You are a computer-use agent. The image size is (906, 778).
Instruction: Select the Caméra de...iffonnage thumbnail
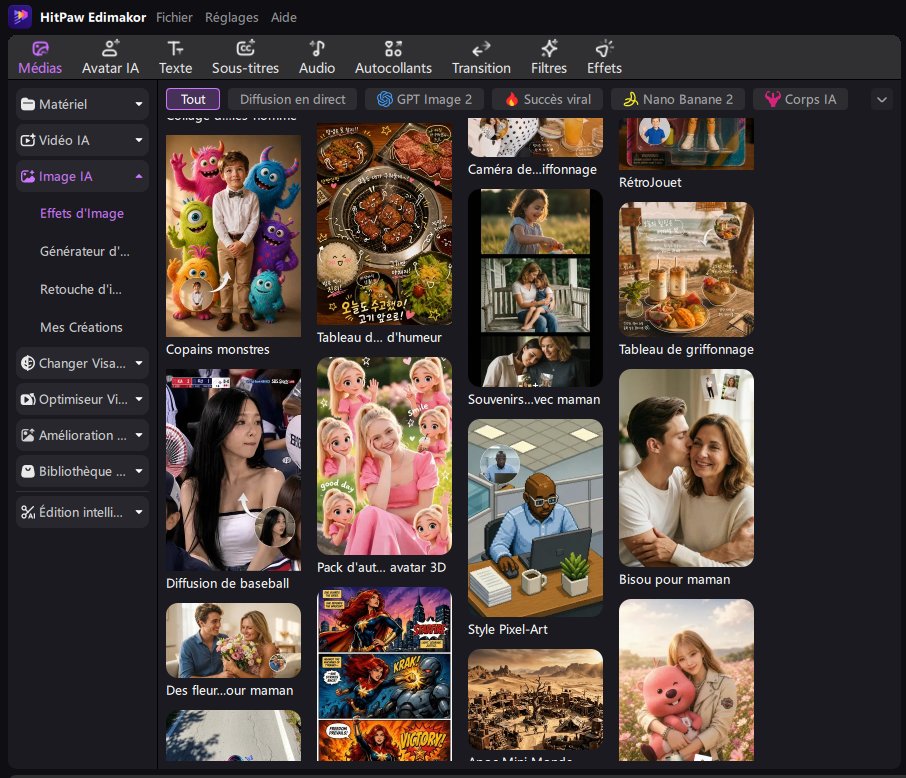pyautogui.click(x=535, y=138)
